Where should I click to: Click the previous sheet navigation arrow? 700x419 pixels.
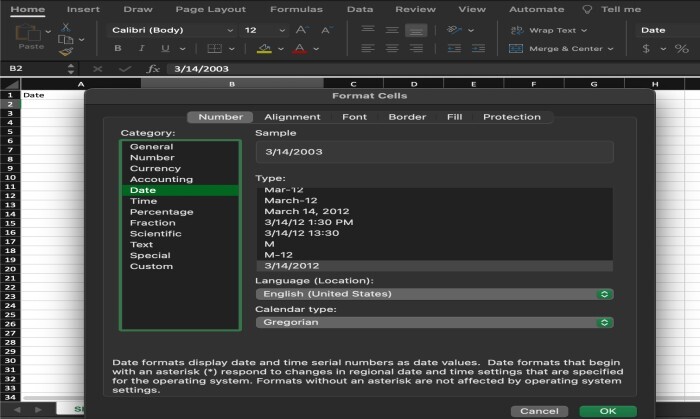[17, 410]
